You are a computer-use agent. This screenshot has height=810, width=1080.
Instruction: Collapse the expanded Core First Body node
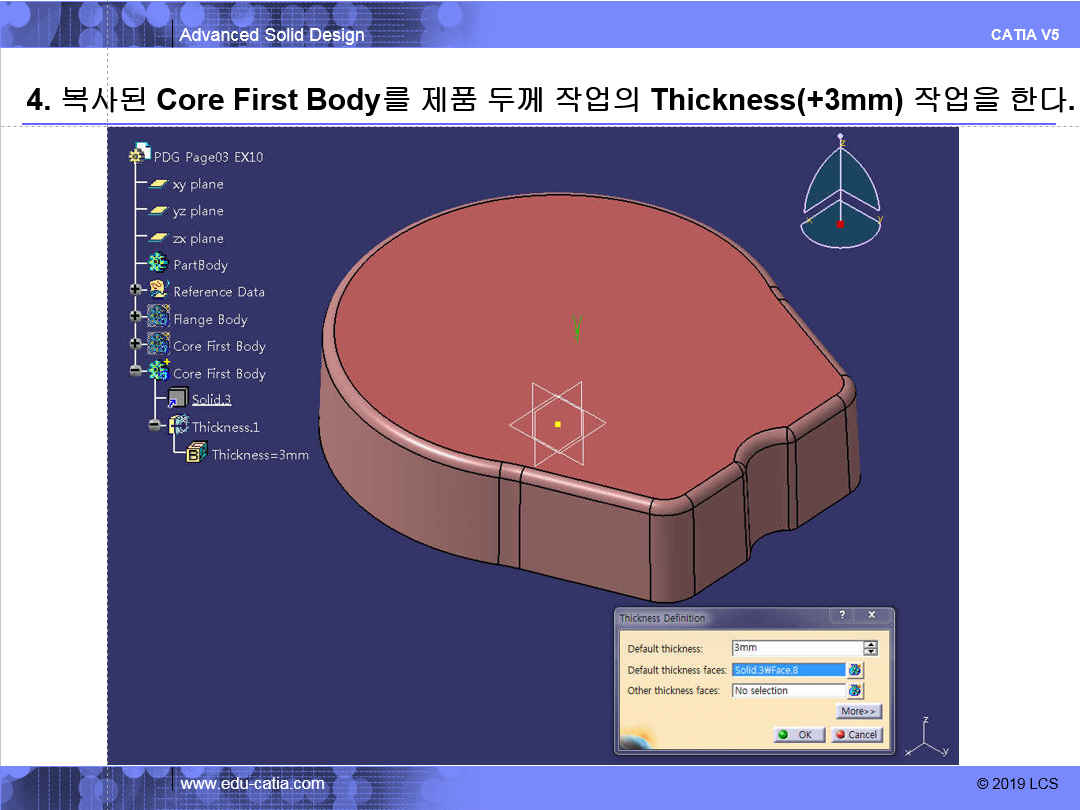click(135, 372)
